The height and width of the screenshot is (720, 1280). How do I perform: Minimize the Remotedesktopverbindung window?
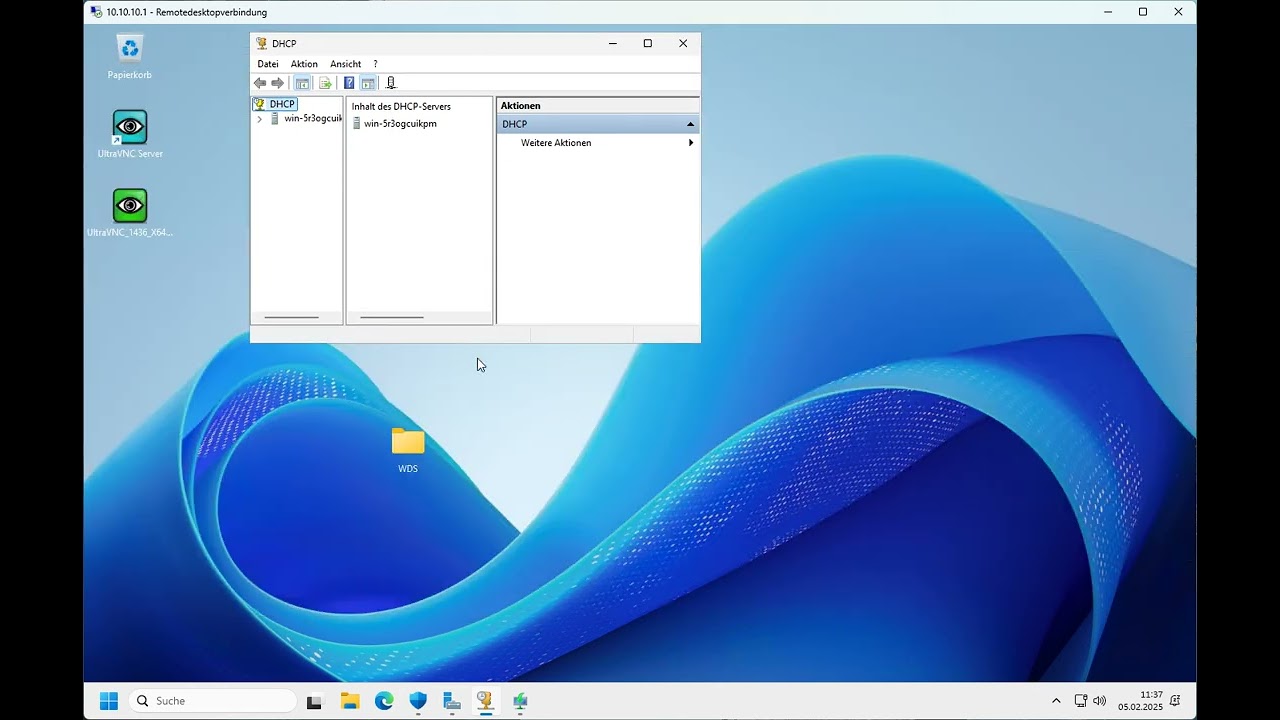(x=1108, y=12)
